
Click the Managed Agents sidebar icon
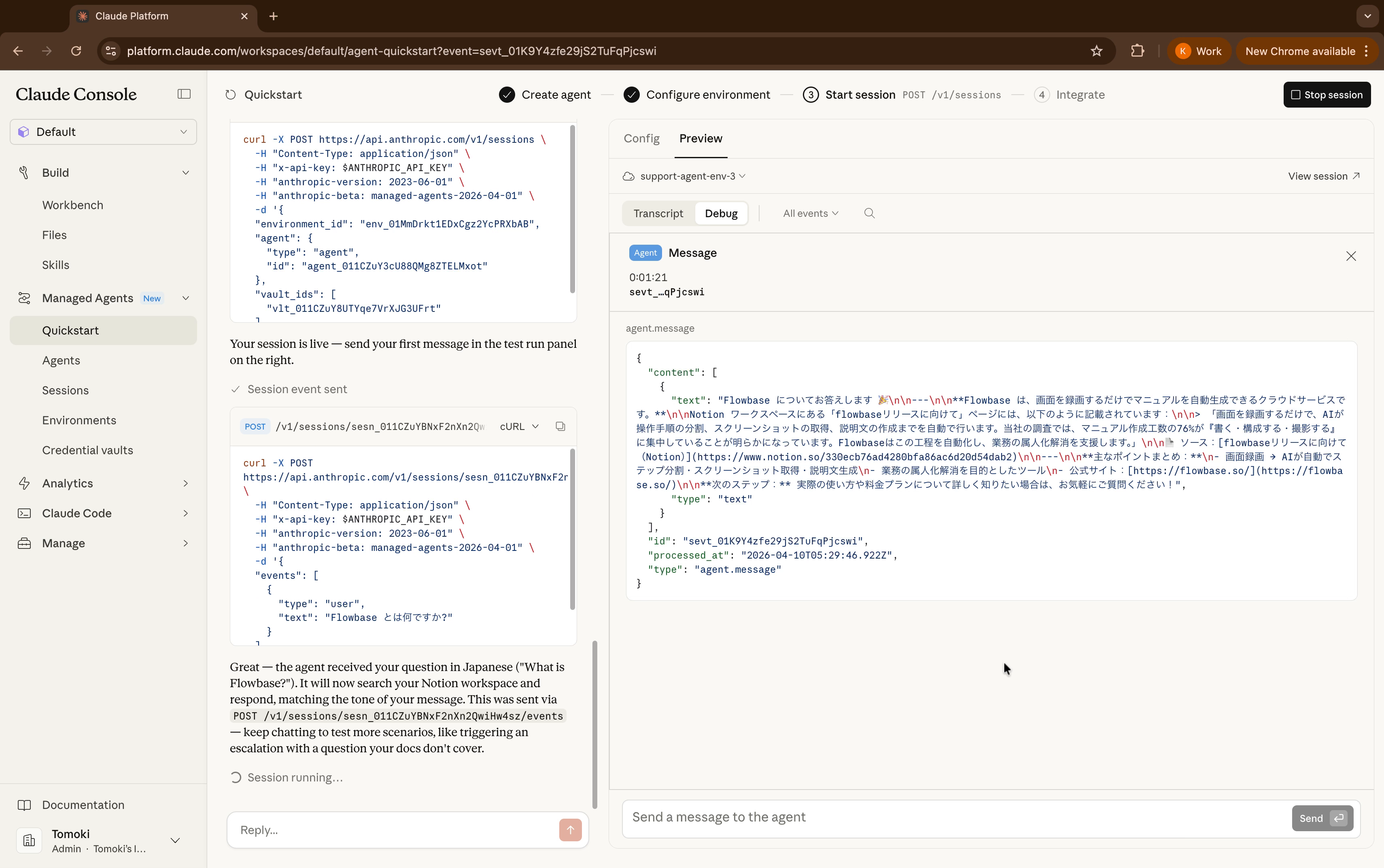[x=24, y=298]
